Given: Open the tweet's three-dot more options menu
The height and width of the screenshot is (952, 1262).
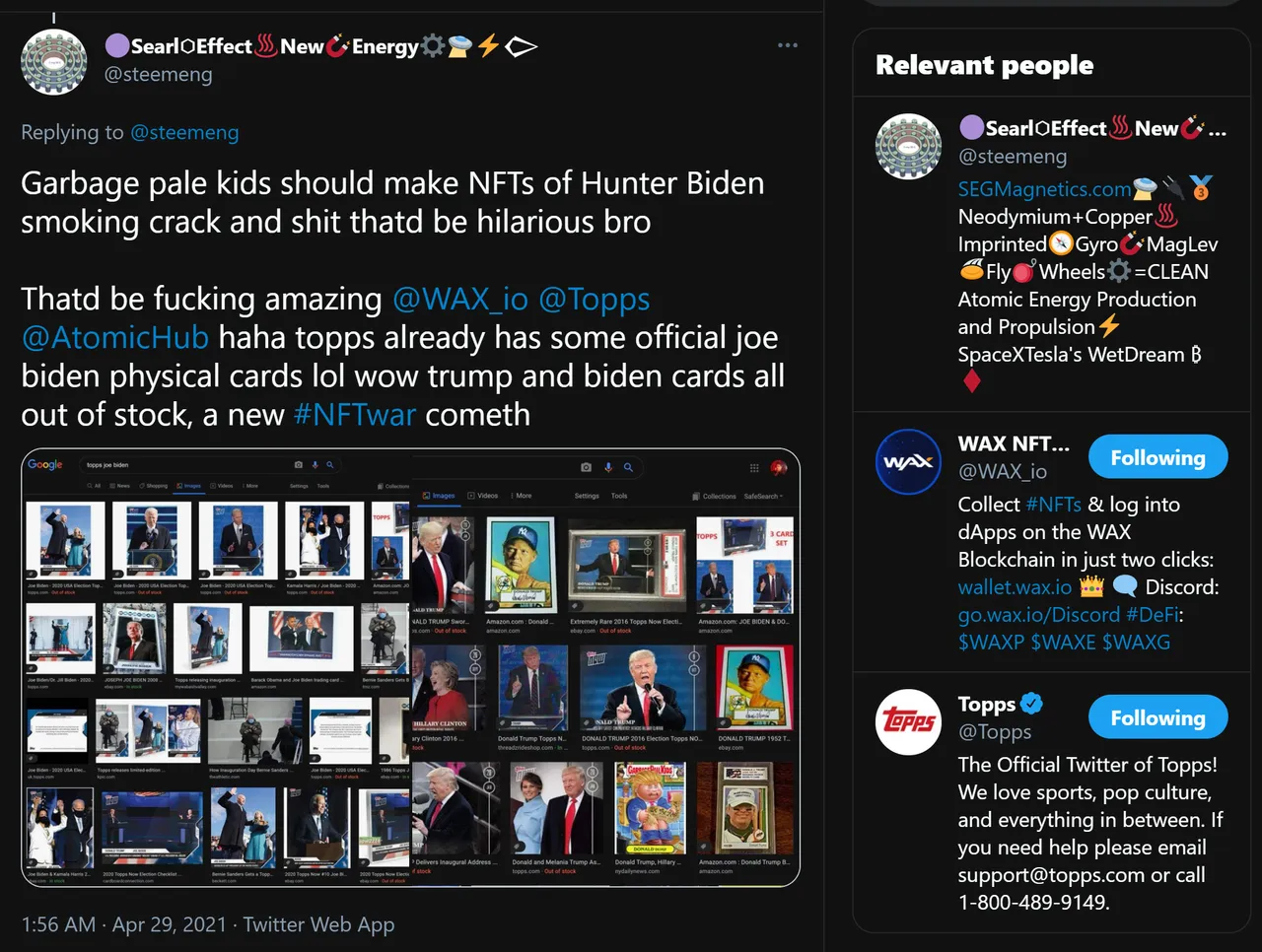Looking at the screenshot, I should click(x=787, y=45).
